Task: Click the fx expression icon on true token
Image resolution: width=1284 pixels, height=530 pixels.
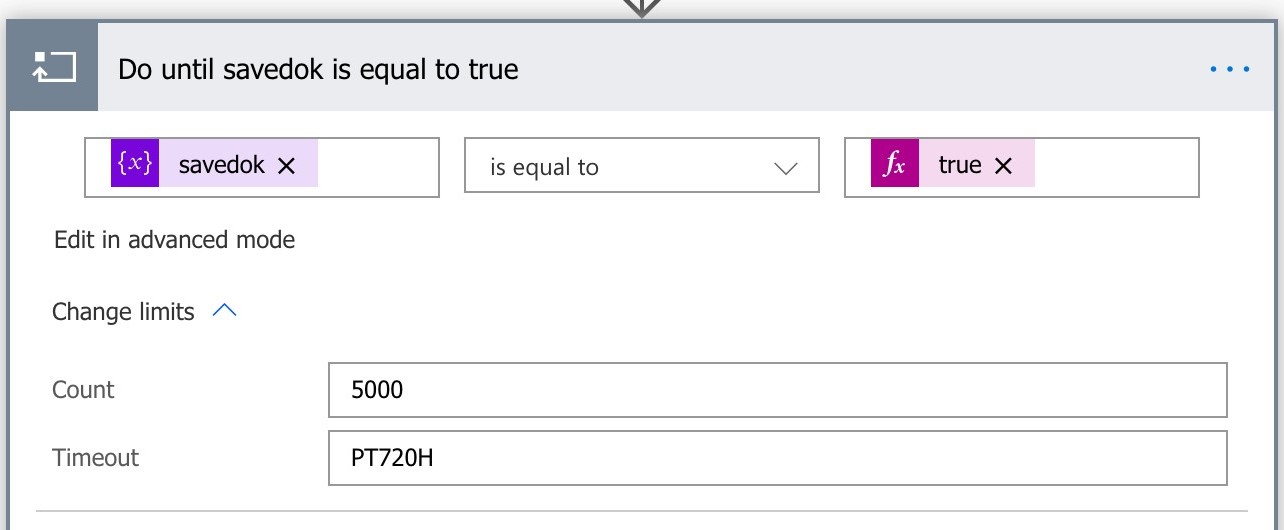Action: coord(894,165)
